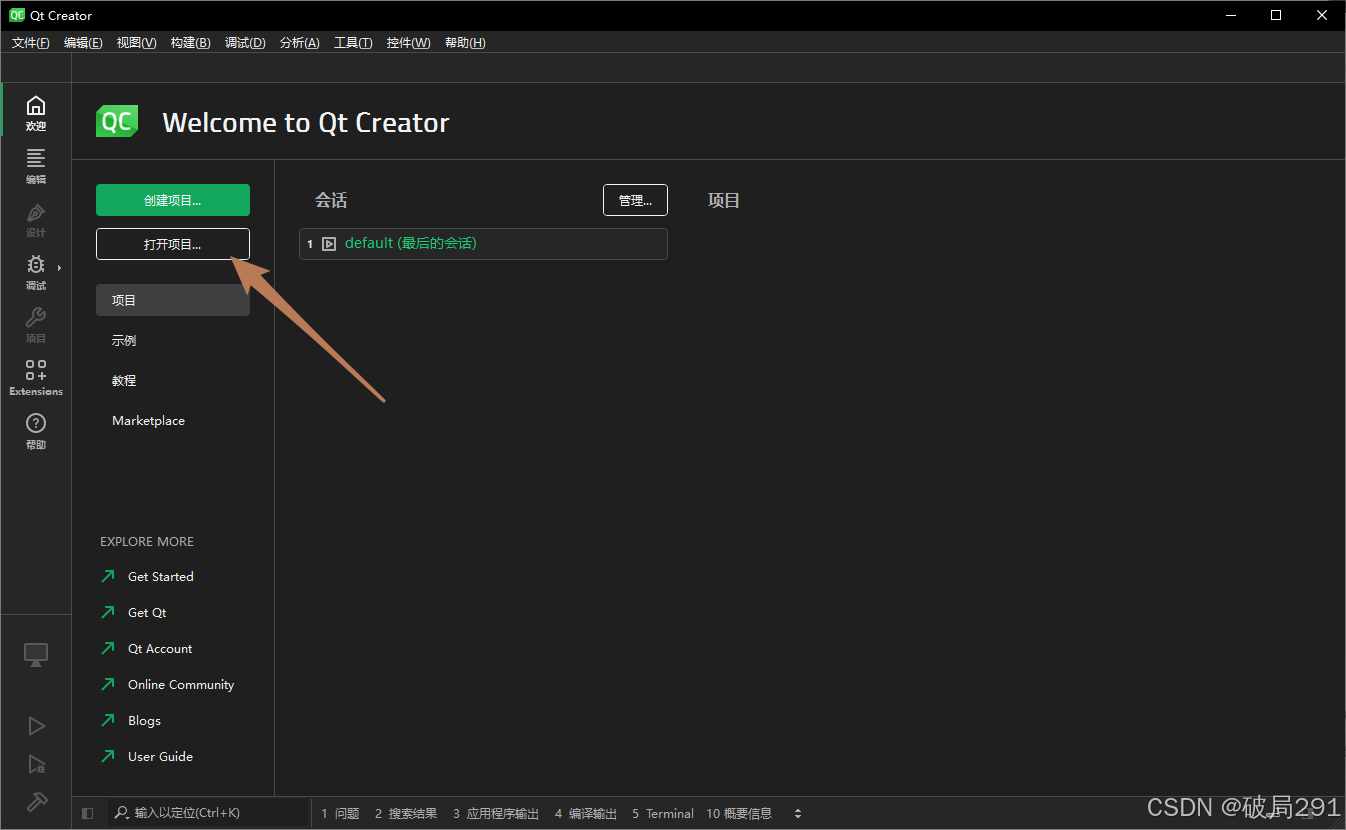
Task: Click the QC logo in the welcome header
Action: [117, 121]
